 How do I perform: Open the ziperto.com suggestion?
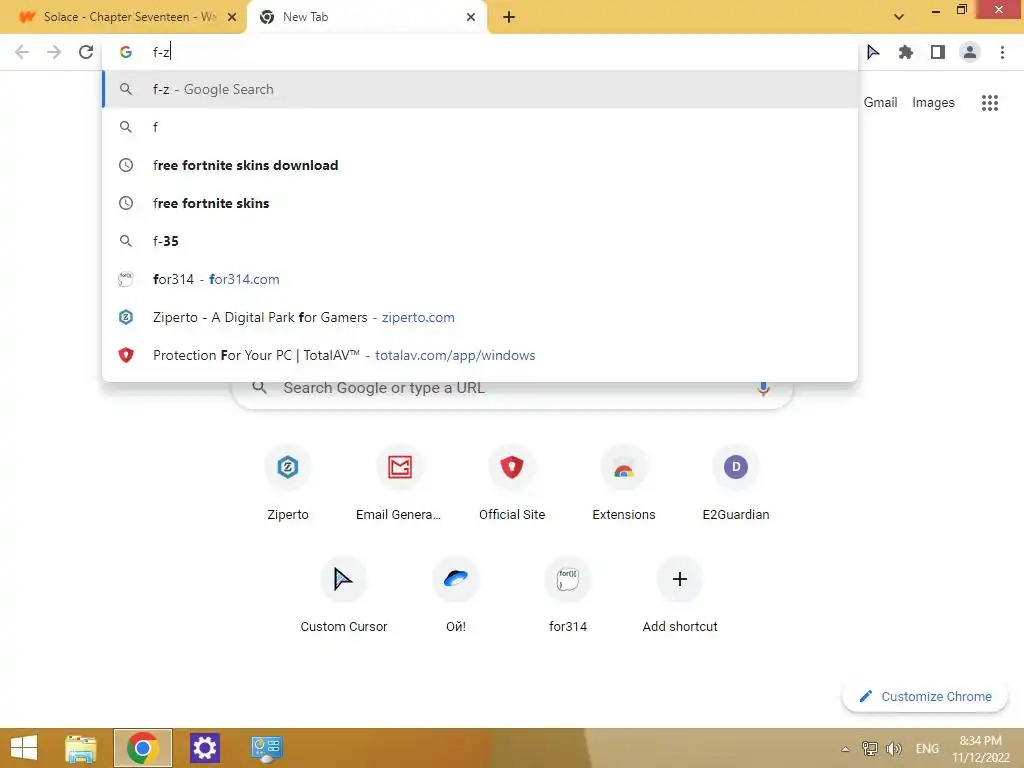tap(480, 317)
